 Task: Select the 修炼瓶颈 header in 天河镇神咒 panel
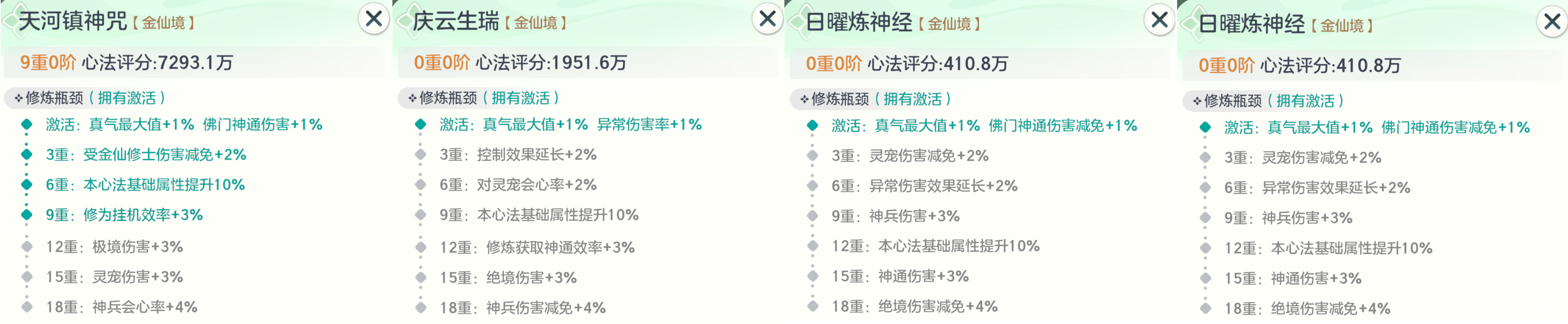[55, 98]
